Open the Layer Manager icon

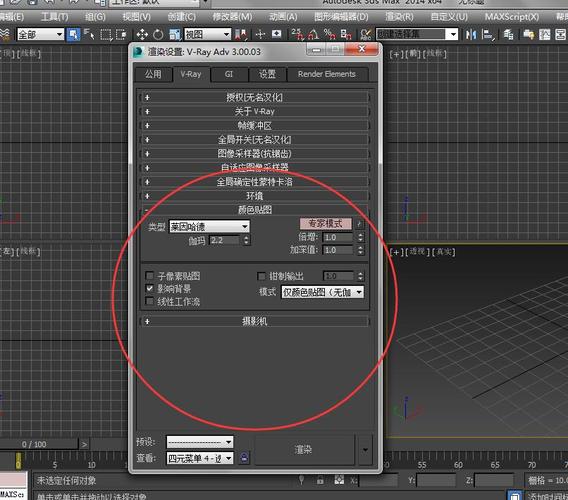click(x=508, y=34)
